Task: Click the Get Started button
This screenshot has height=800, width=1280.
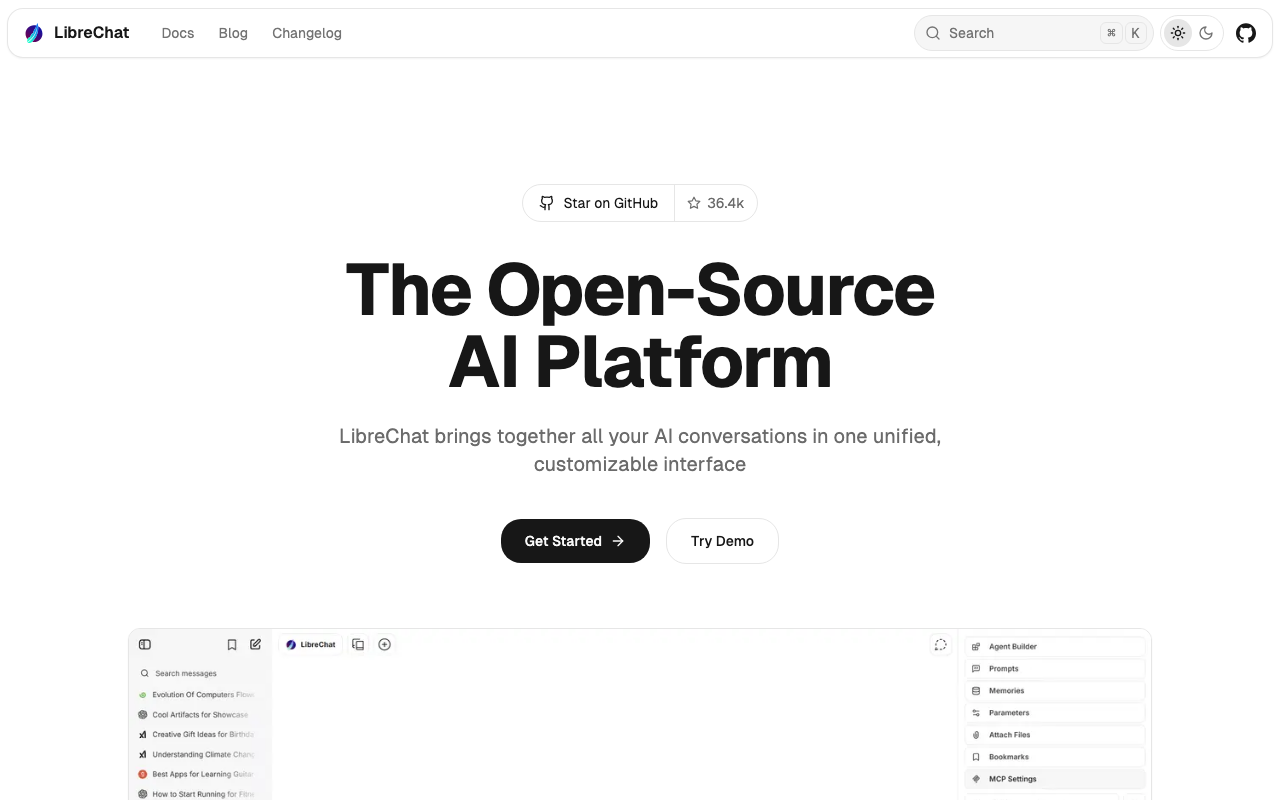Action: (x=575, y=541)
